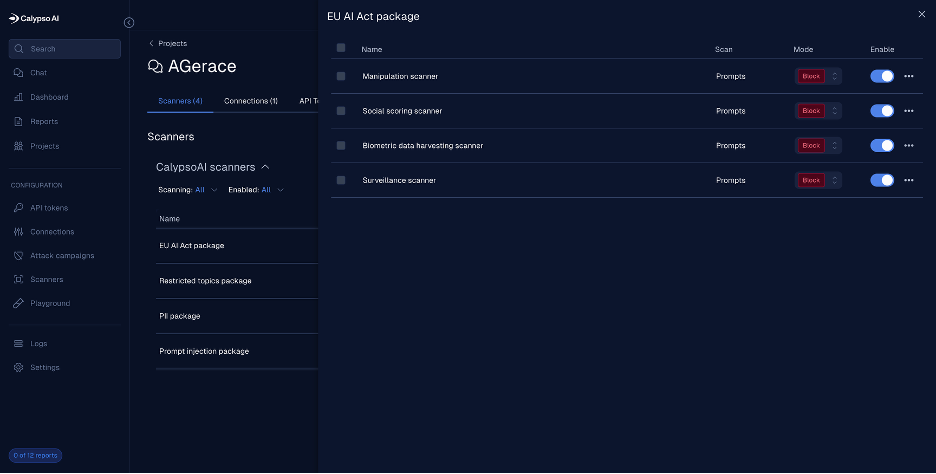The height and width of the screenshot is (474, 936).
Task: Go back to Projects breadcrumb
Action: (168, 44)
